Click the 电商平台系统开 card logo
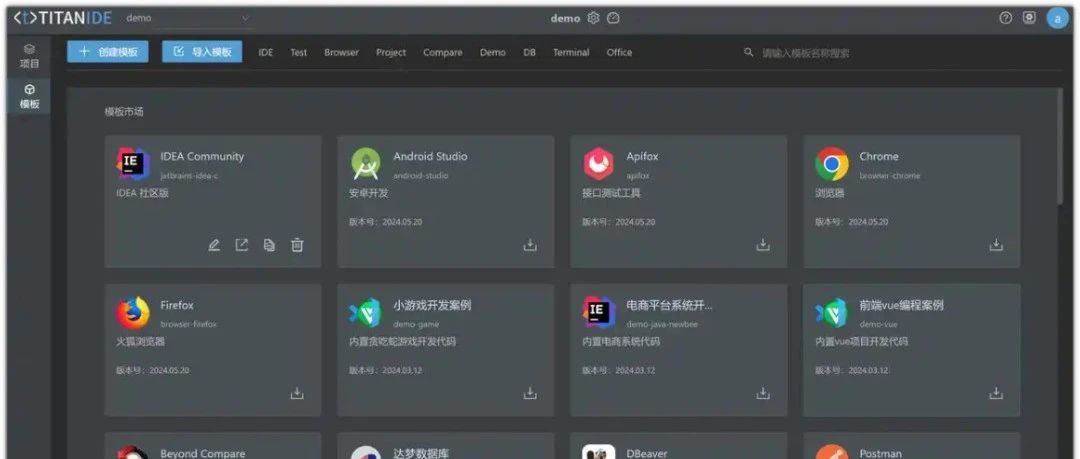1080x459 pixels. [599, 313]
